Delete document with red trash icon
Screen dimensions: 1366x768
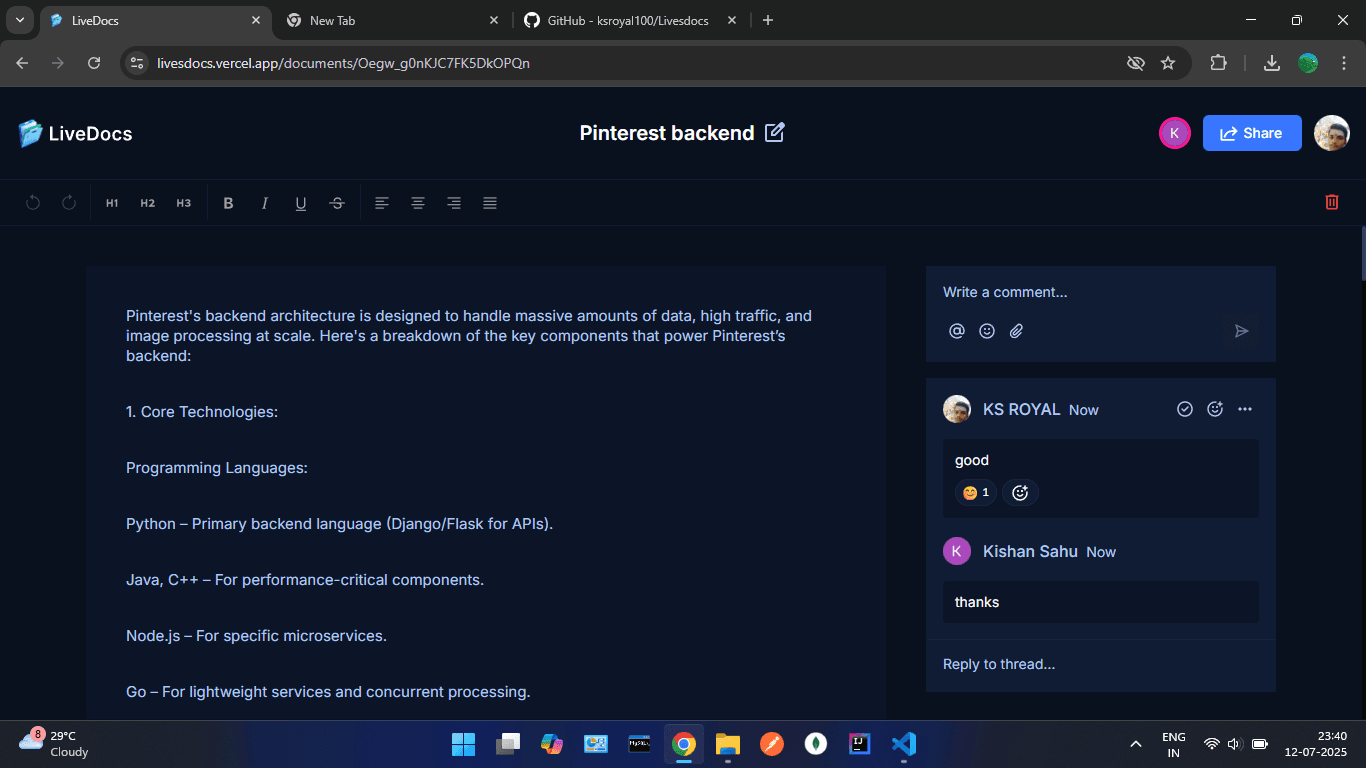tap(1332, 202)
